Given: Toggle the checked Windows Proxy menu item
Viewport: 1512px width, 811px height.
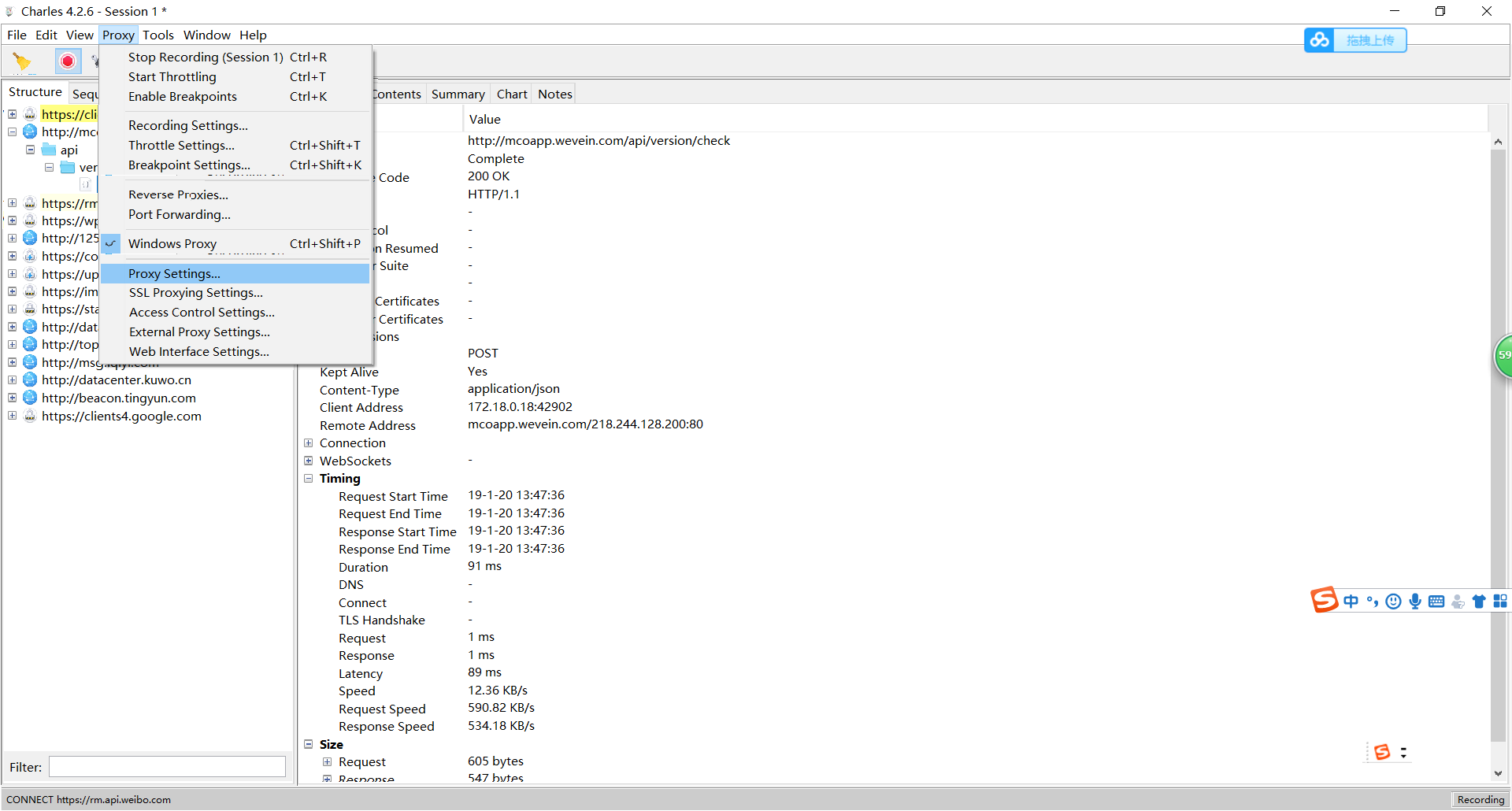Looking at the screenshot, I should (236, 244).
